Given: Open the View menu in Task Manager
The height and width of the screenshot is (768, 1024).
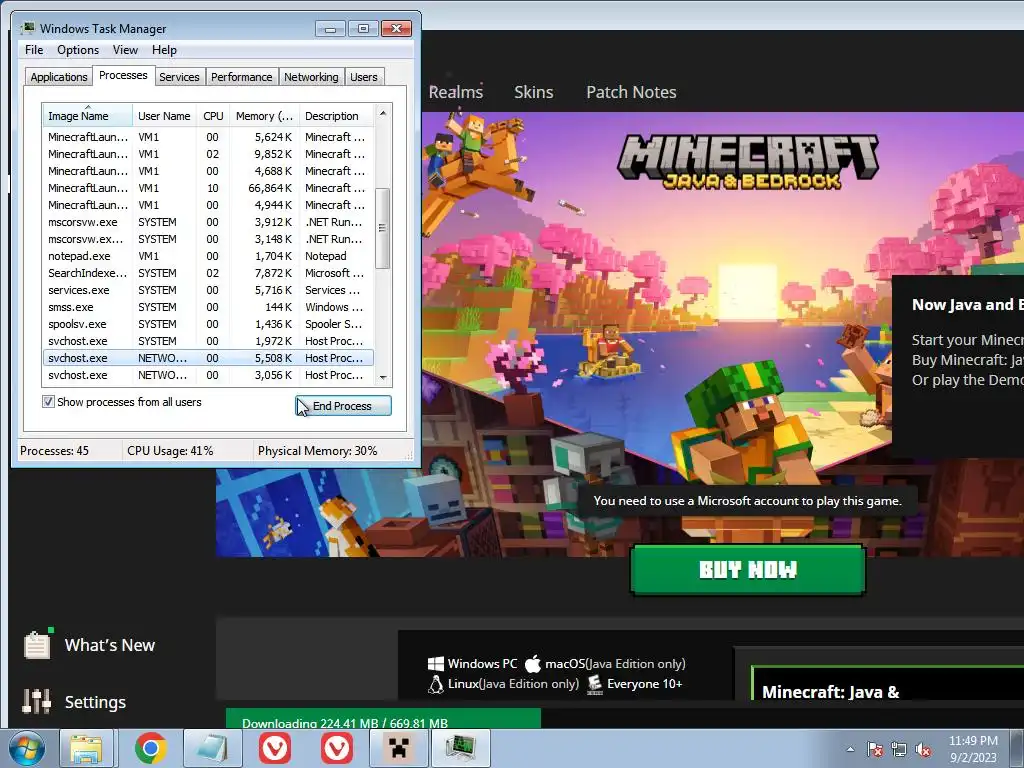Looking at the screenshot, I should tap(125, 50).
